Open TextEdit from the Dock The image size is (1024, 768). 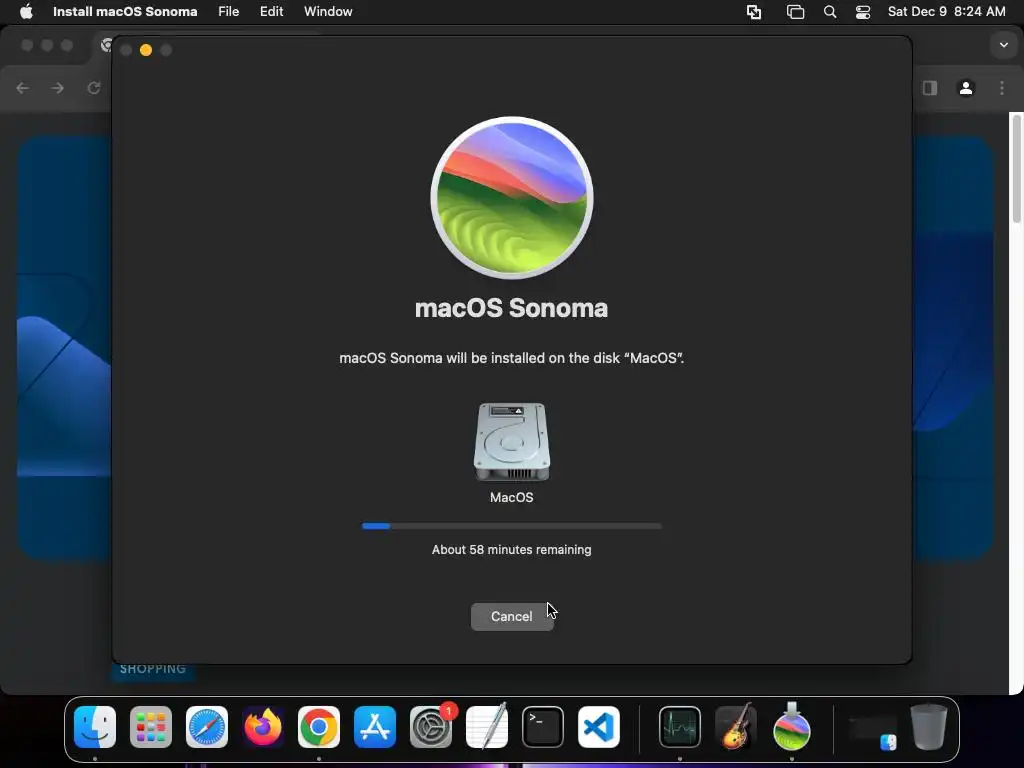487,726
